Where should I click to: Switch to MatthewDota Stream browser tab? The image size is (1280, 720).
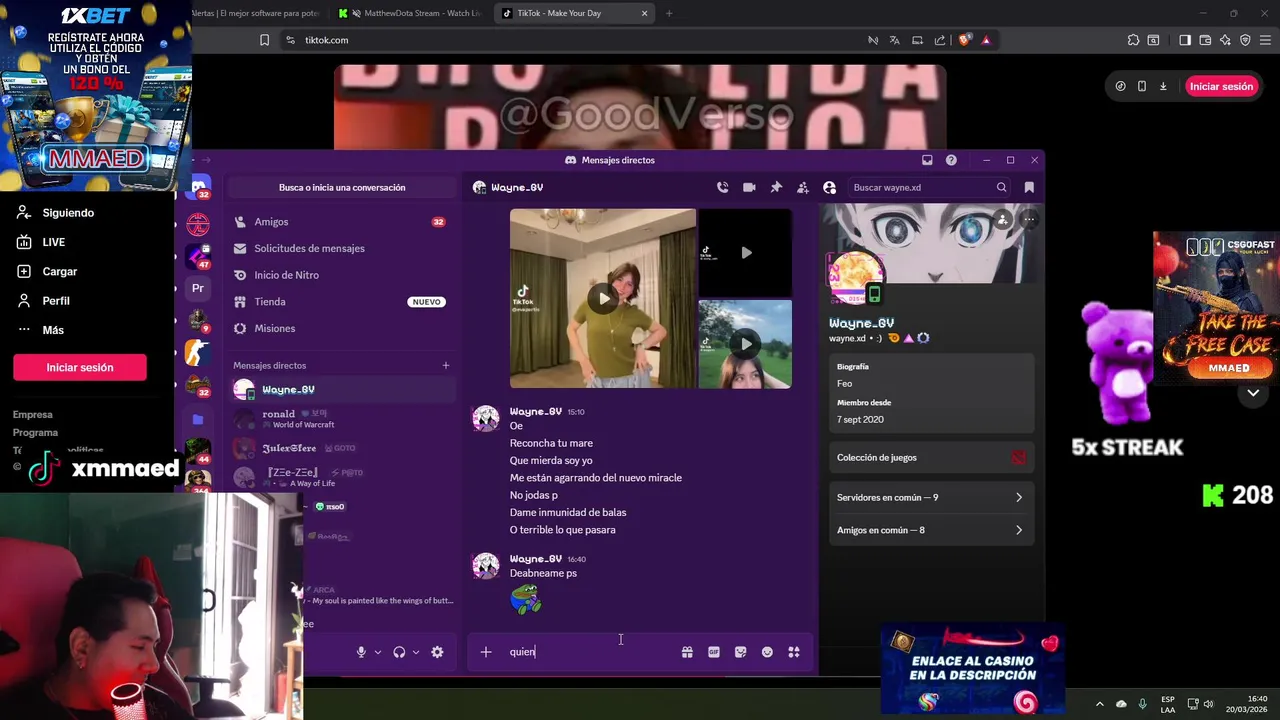point(410,13)
